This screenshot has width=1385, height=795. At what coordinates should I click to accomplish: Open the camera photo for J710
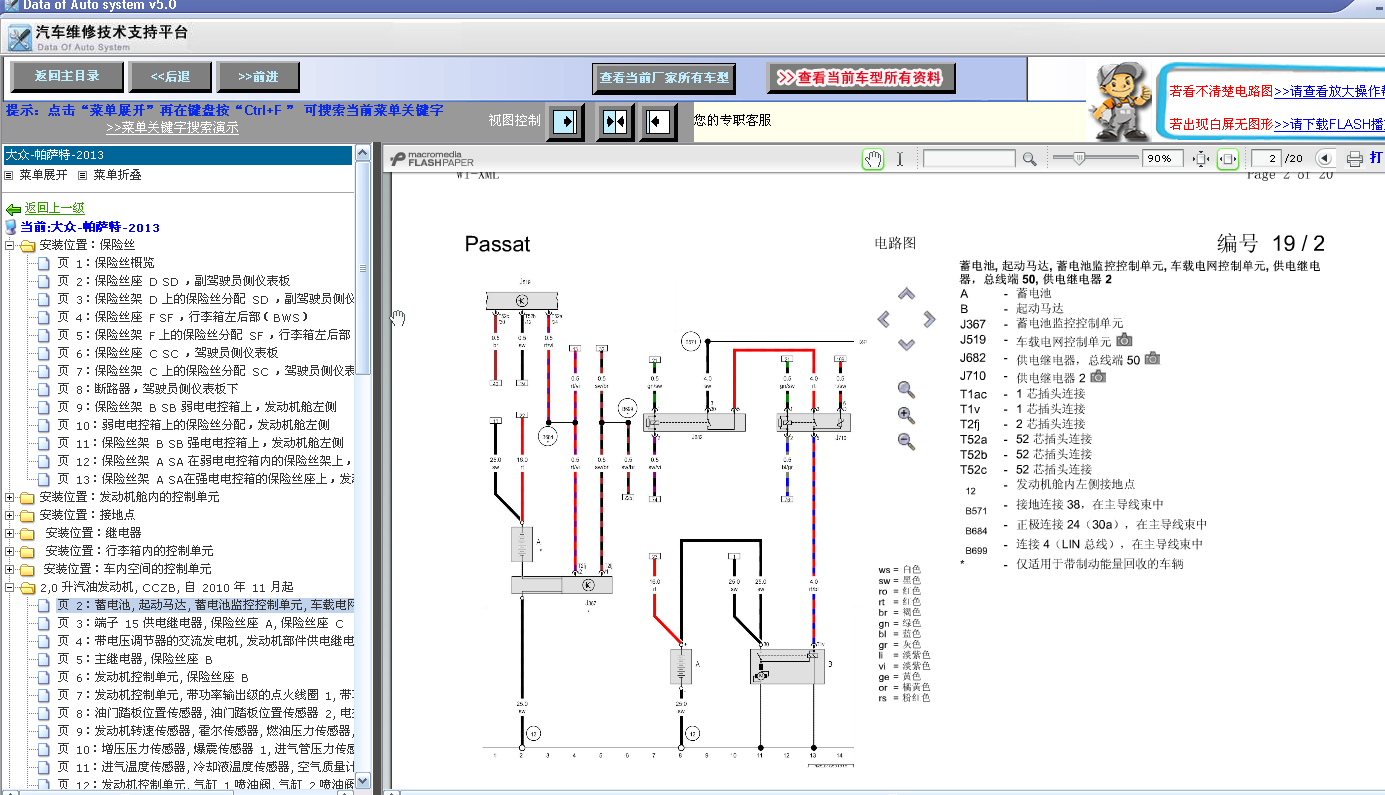1098,376
